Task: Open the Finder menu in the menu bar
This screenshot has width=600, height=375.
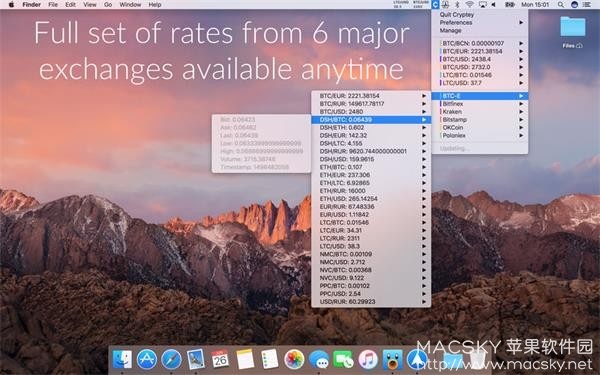Action: pos(31,5)
